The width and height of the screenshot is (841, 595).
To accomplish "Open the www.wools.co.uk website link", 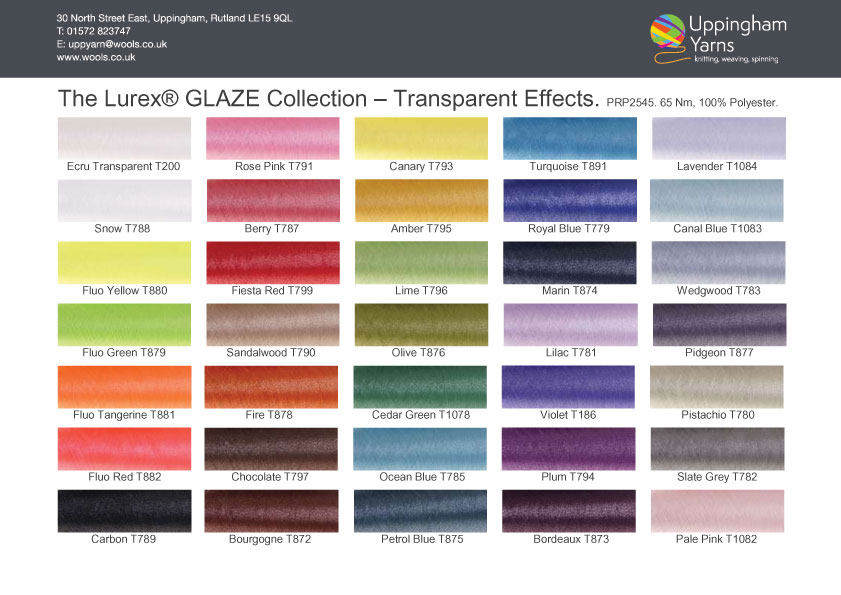I will 96,58.
